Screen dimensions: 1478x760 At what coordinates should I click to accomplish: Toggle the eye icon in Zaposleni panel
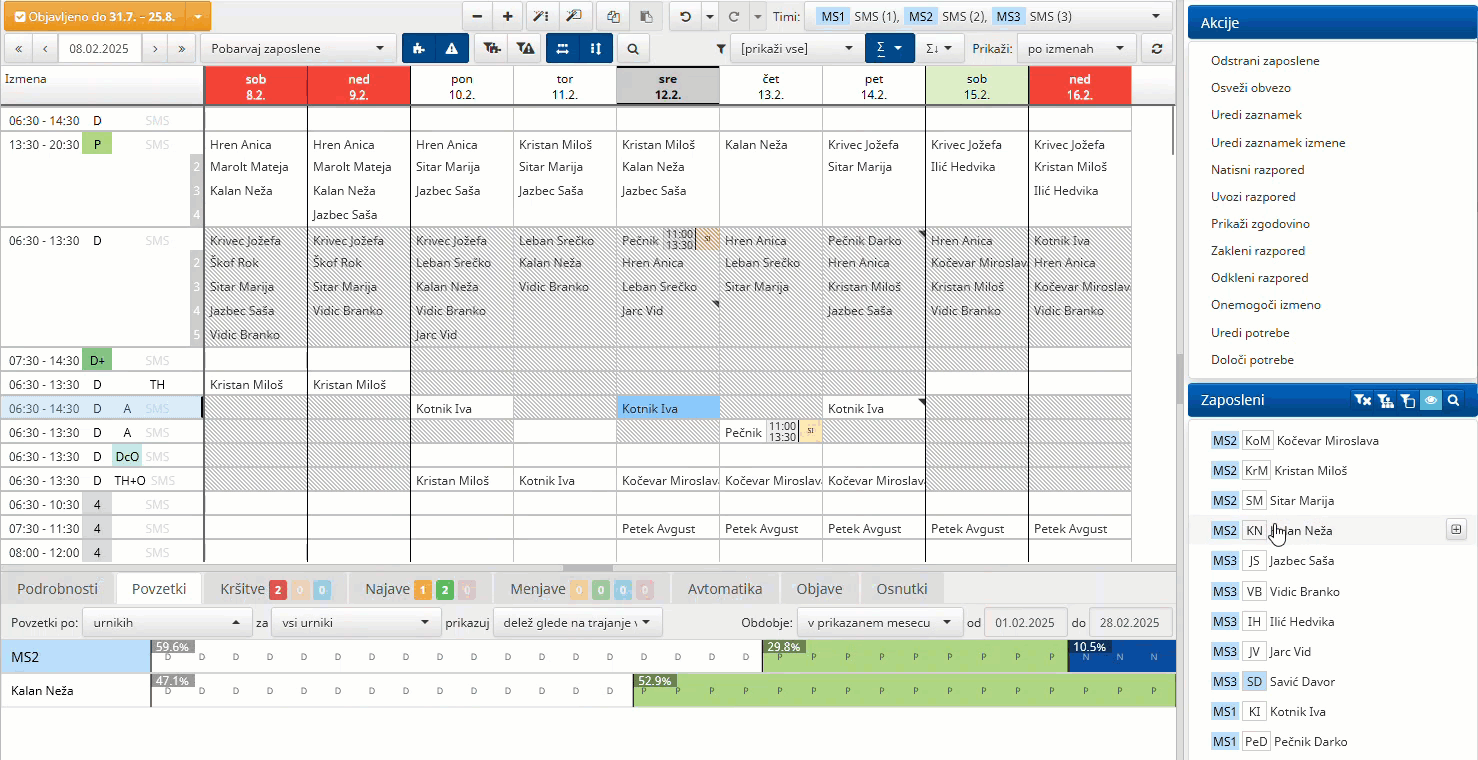coord(1431,400)
